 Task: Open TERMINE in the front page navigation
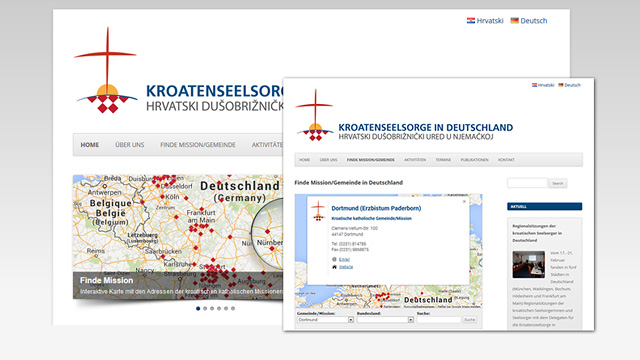(x=443, y=160)
